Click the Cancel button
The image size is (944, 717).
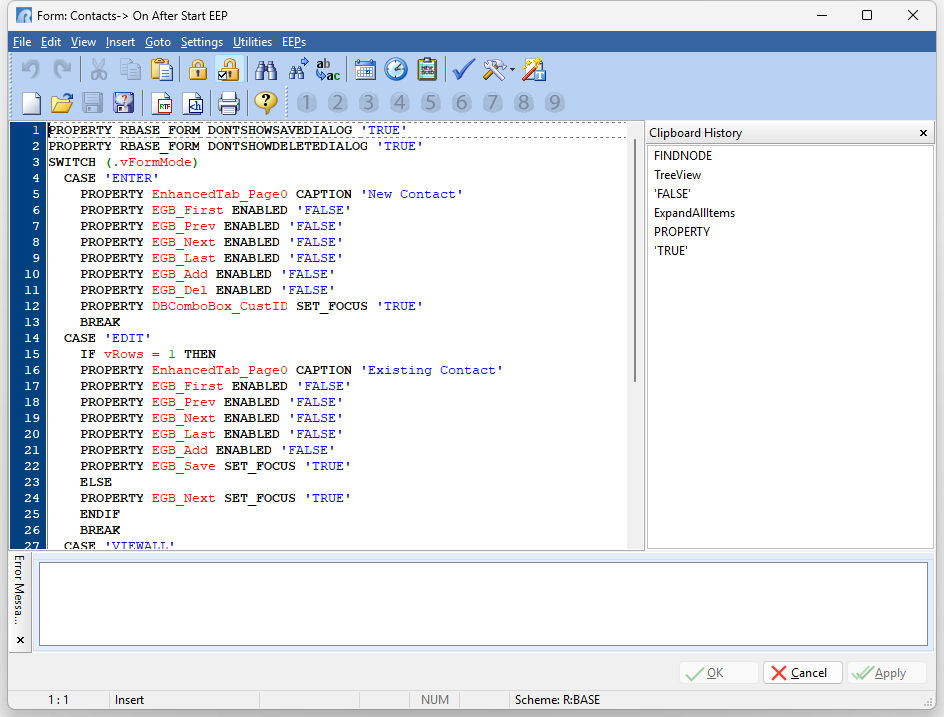(803, 672)
